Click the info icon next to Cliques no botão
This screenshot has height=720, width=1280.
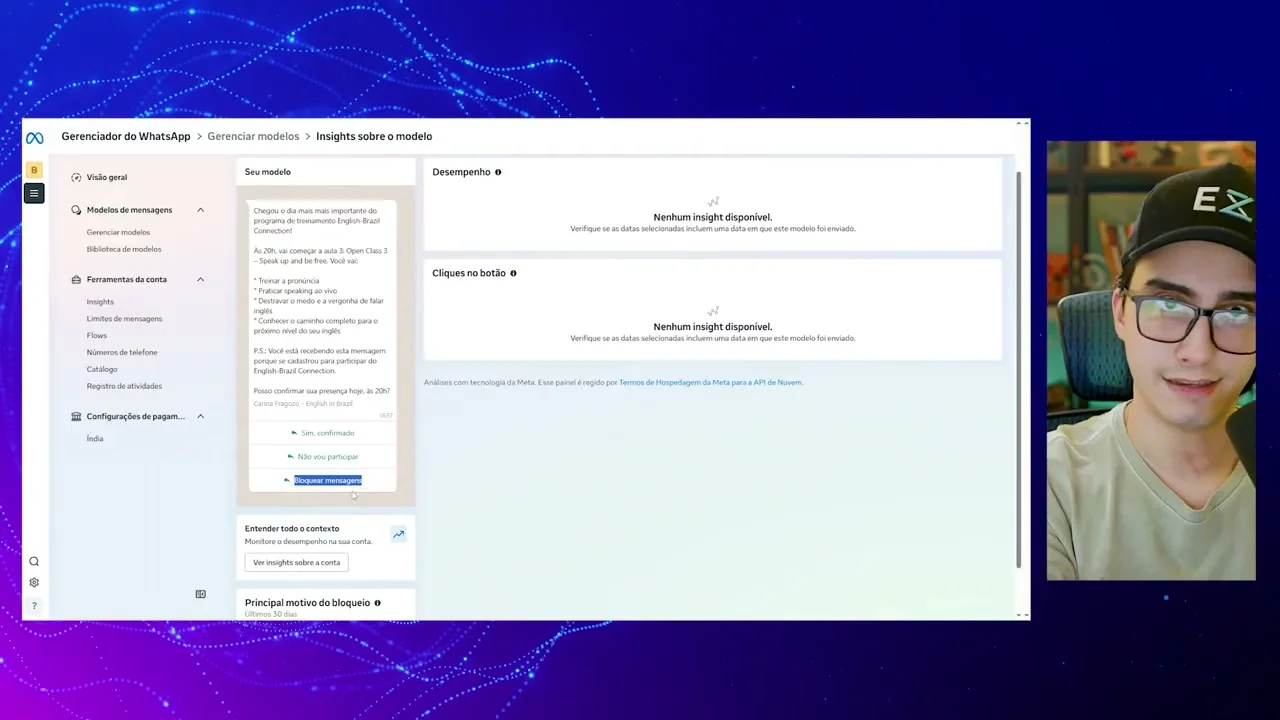(x=513, y=273)
